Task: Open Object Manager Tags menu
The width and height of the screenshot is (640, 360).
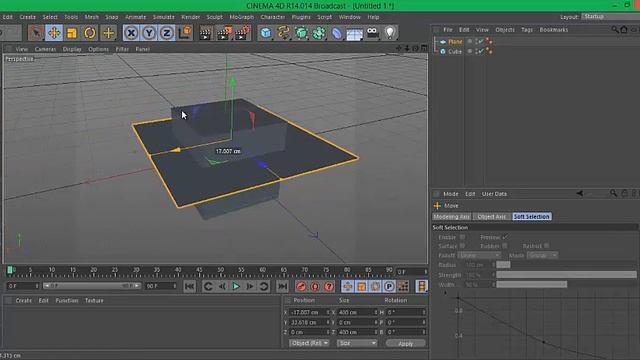Action: pyautogui.click(x=527, y=30)
